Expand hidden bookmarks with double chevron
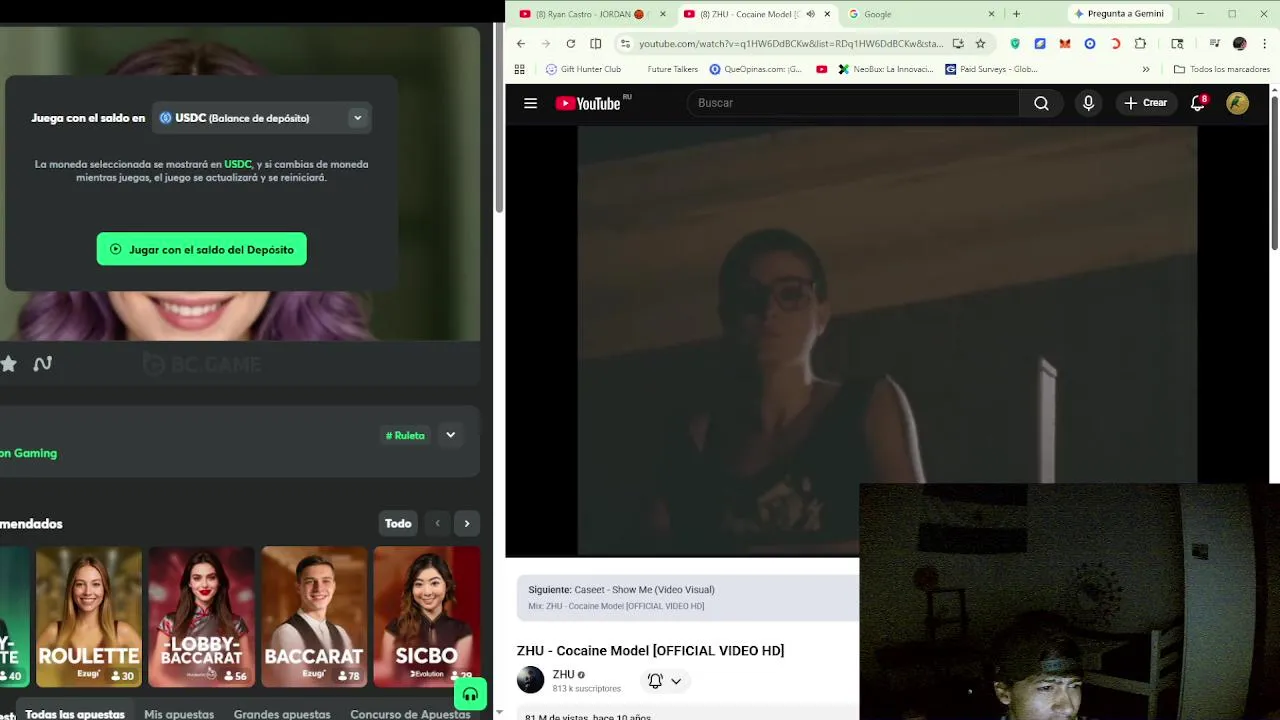The width and height of the screenshot is (1280, 720). coord(1146,69)
